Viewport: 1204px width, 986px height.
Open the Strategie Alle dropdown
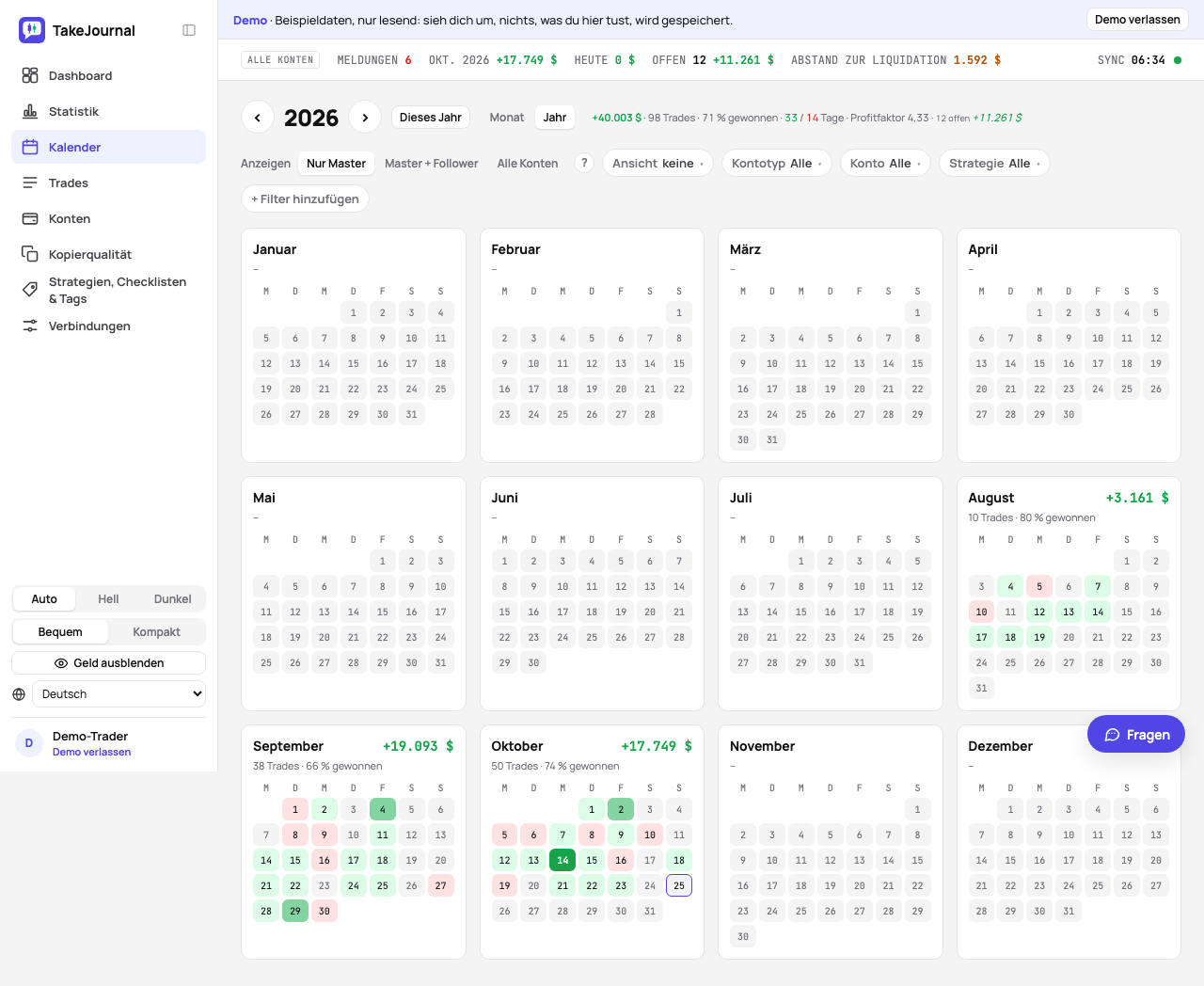(994, 163)
